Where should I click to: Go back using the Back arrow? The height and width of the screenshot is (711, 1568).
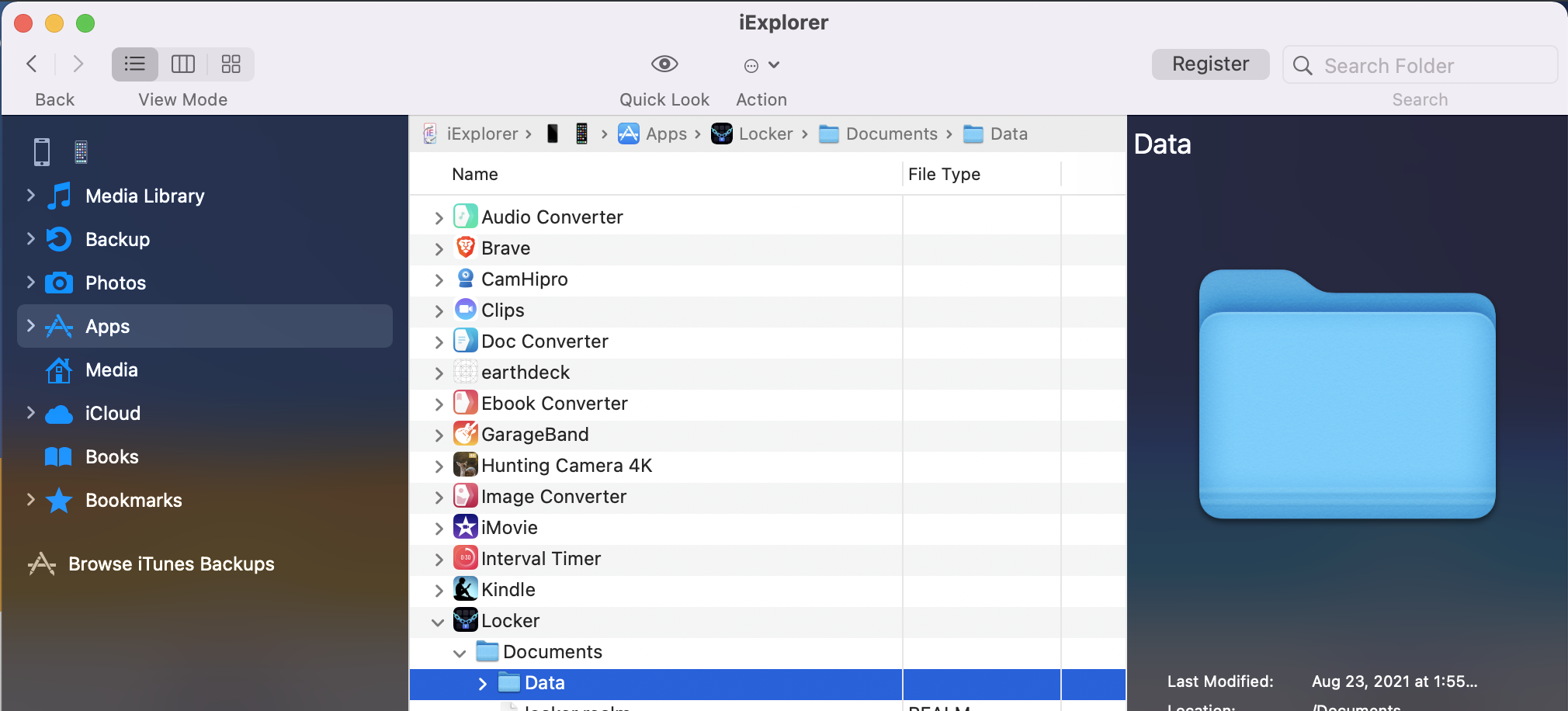pyautogui.click(x=32, y=64)
